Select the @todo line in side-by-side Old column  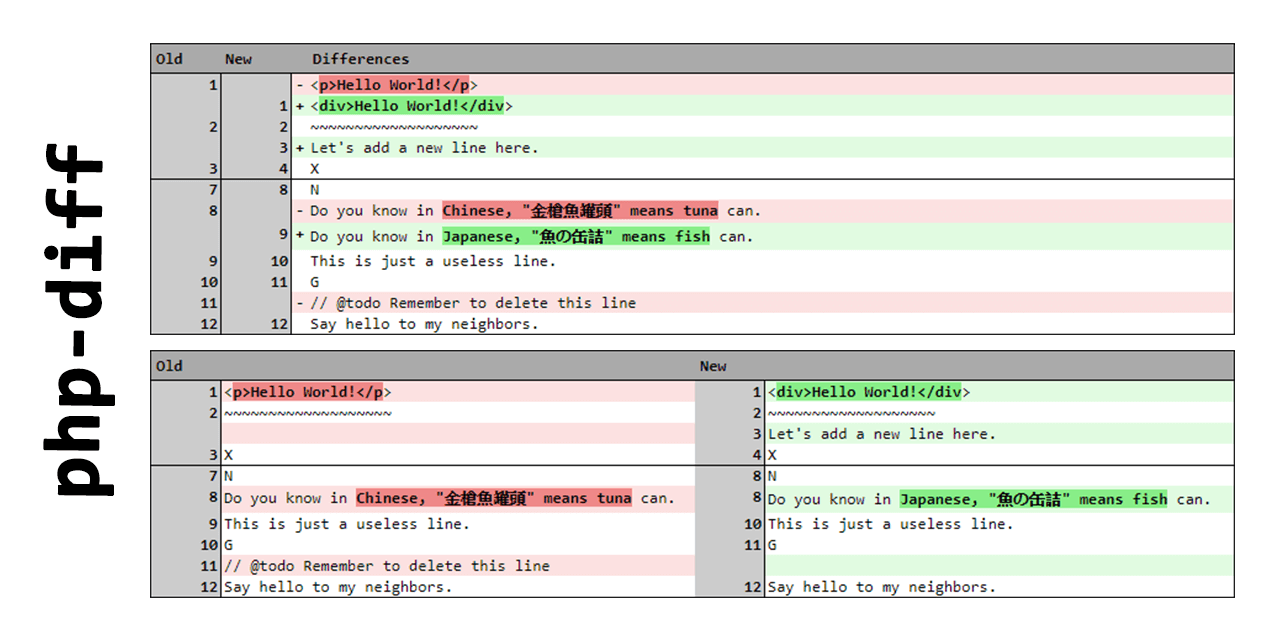pos(387,566)
